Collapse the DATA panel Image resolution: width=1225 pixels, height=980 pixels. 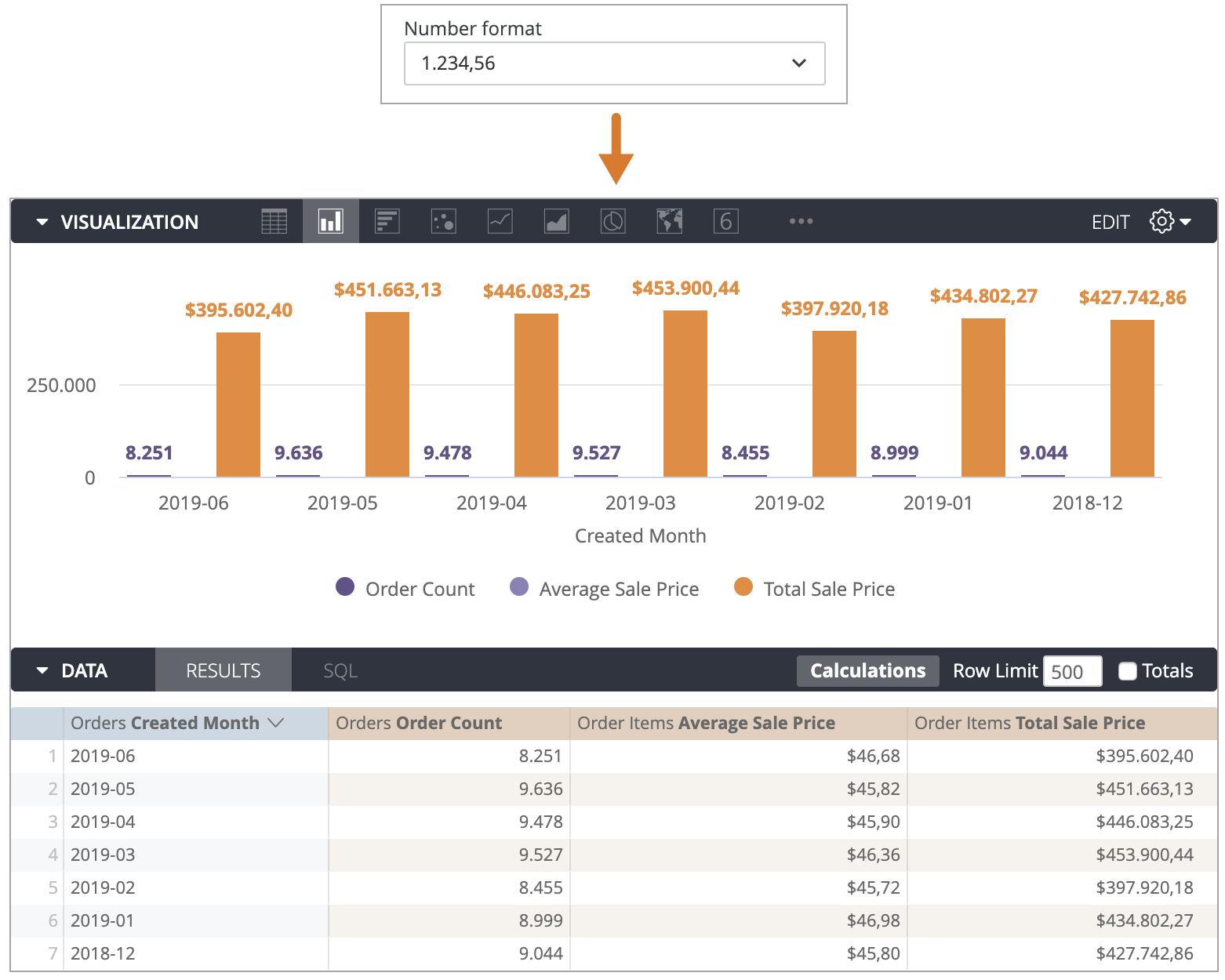pyautogui.click(x=43, y=670)
